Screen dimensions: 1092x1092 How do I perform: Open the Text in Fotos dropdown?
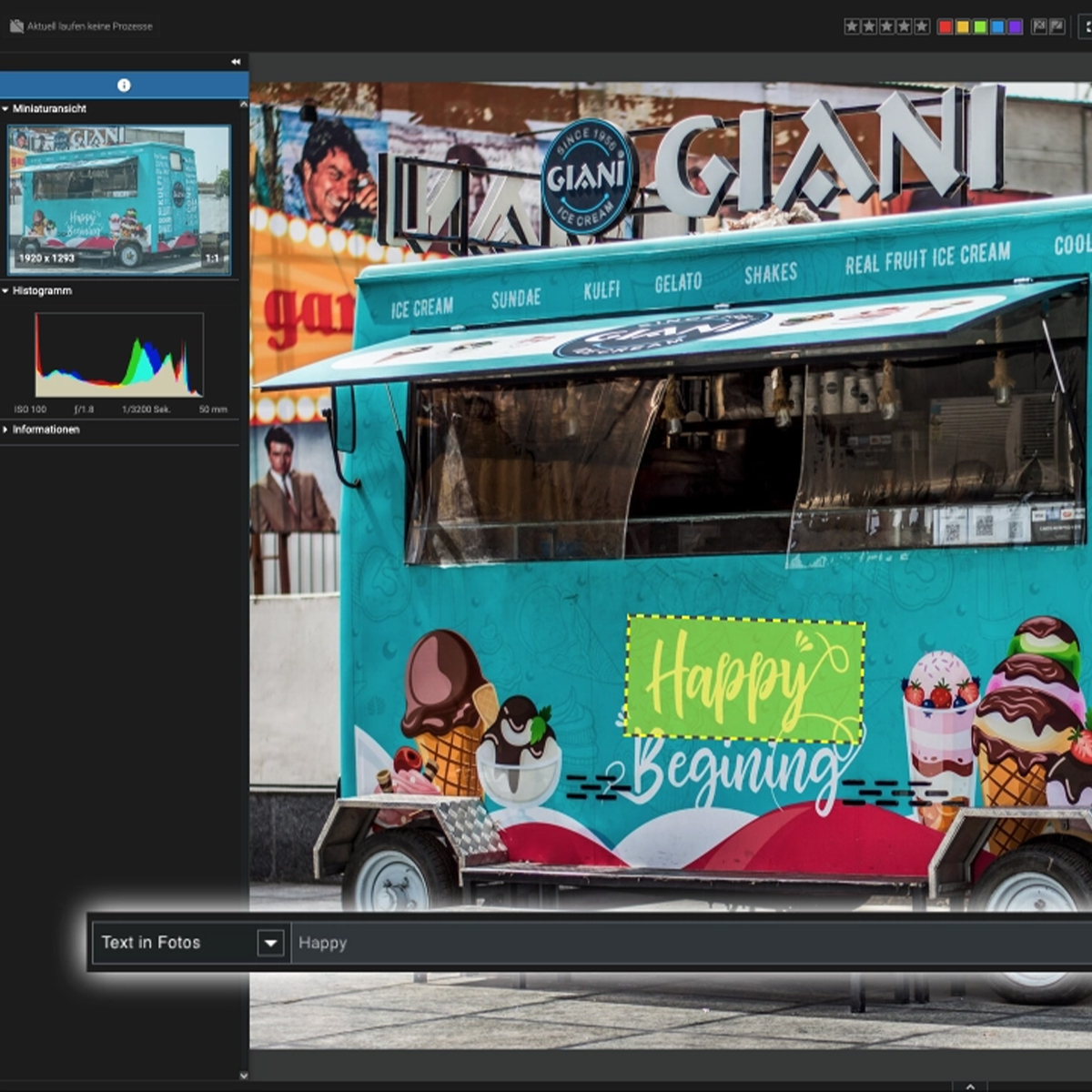(270, 943)
